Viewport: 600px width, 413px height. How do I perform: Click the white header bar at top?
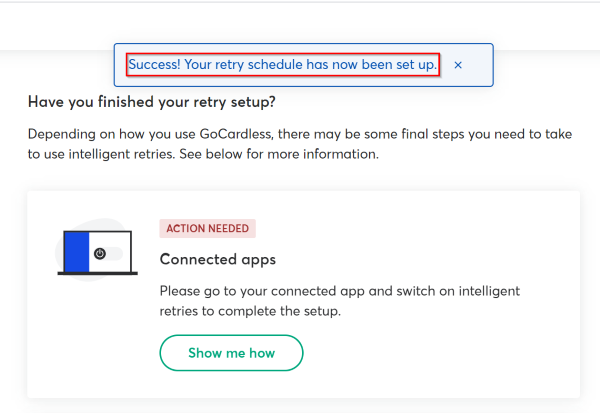(x=300, y=25)
